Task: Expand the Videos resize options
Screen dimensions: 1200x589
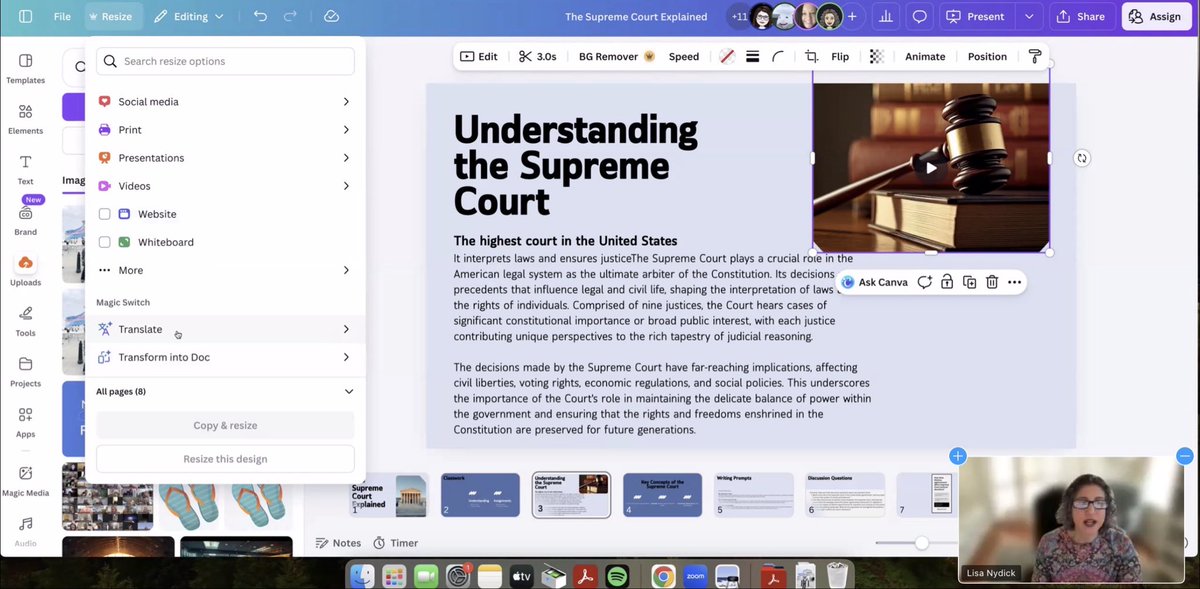Action: pyautogui.click(x=225, y=186)
